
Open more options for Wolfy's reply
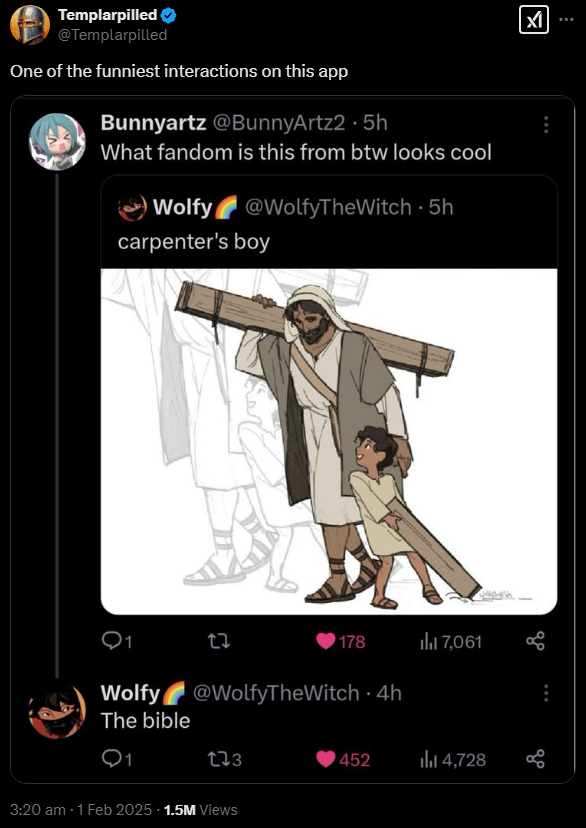pos(546,693)
